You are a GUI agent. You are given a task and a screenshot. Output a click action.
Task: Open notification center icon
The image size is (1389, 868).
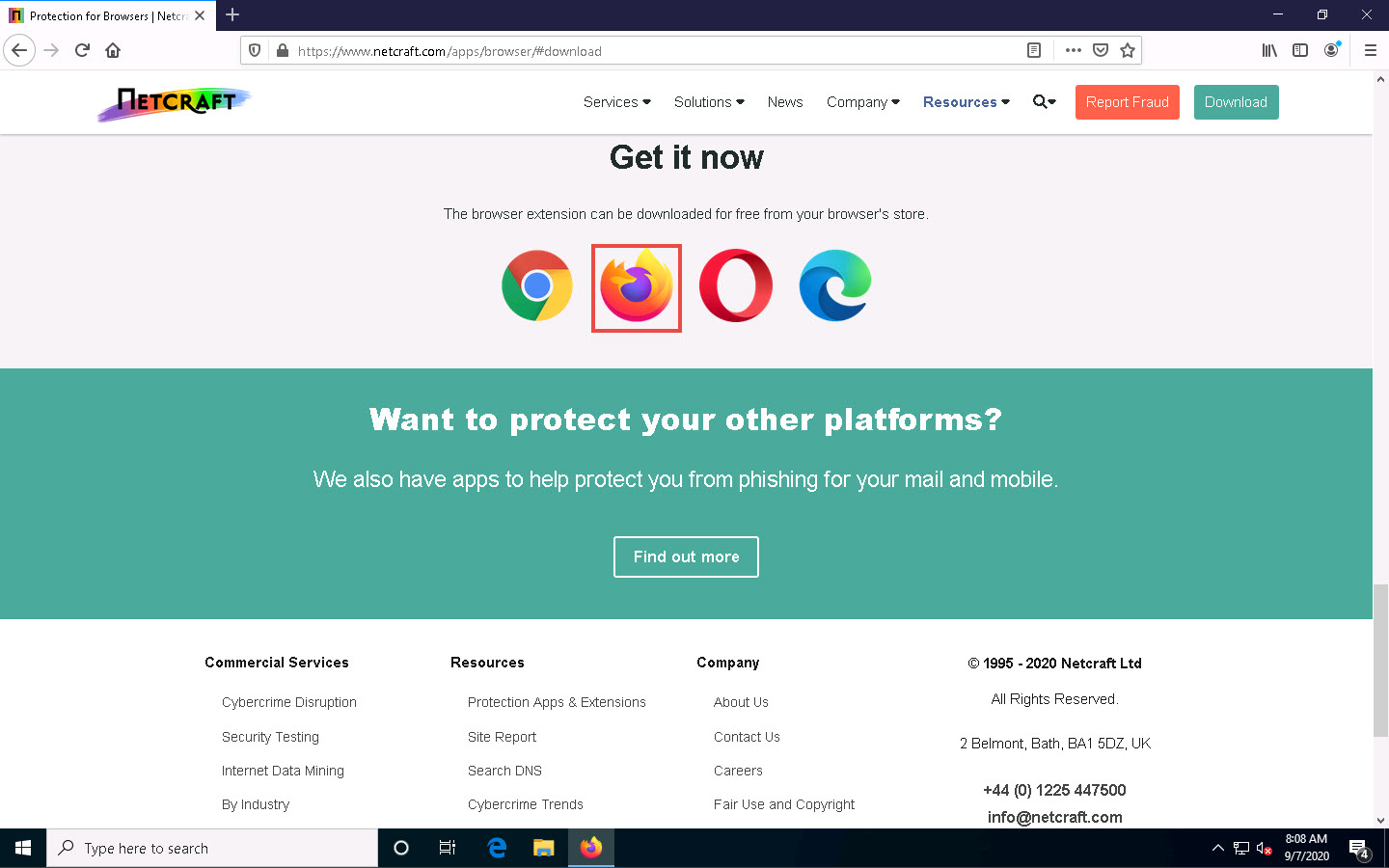[1359, 849]
